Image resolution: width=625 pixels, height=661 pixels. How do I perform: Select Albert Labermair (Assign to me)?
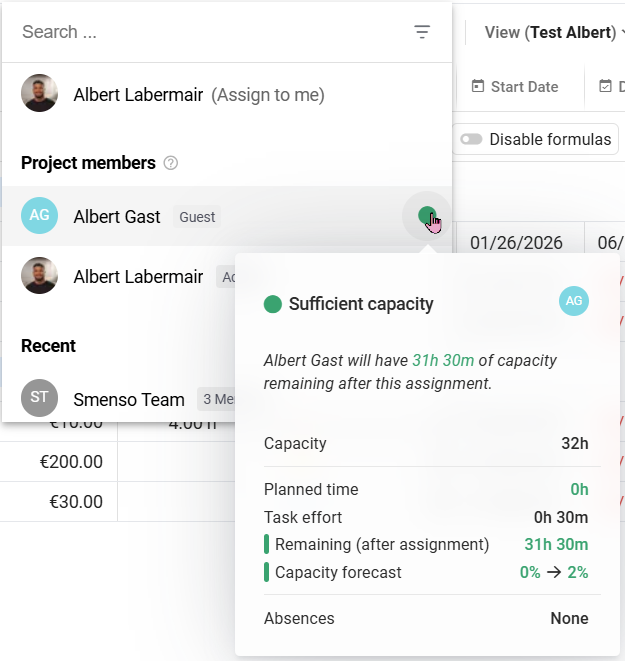198,95
